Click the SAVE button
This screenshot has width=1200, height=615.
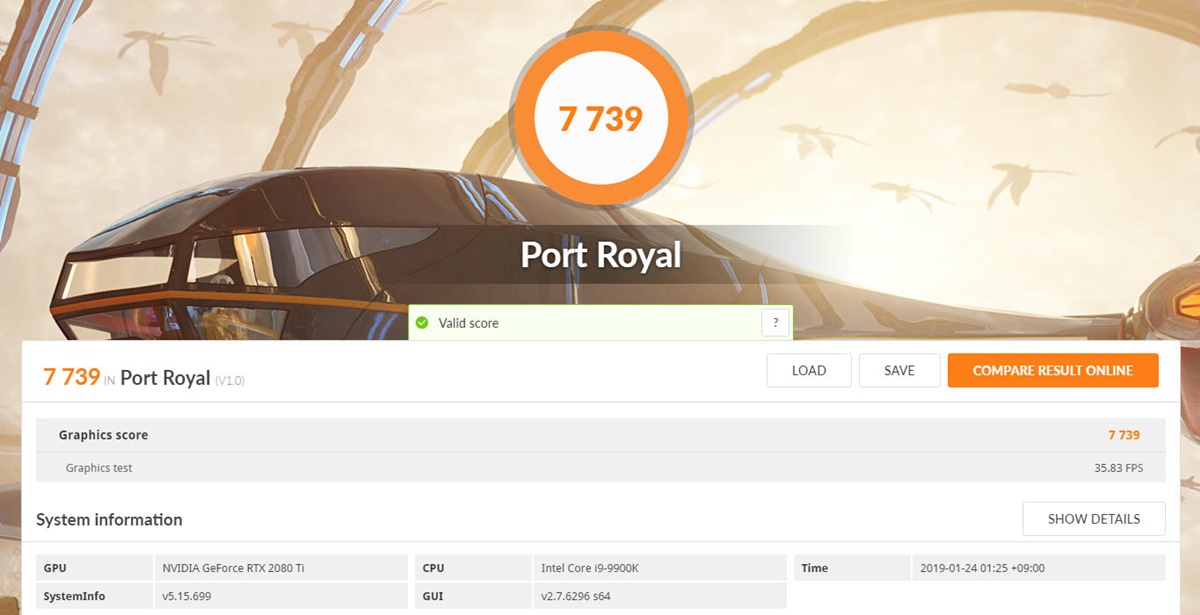click(x=900, y=370)
